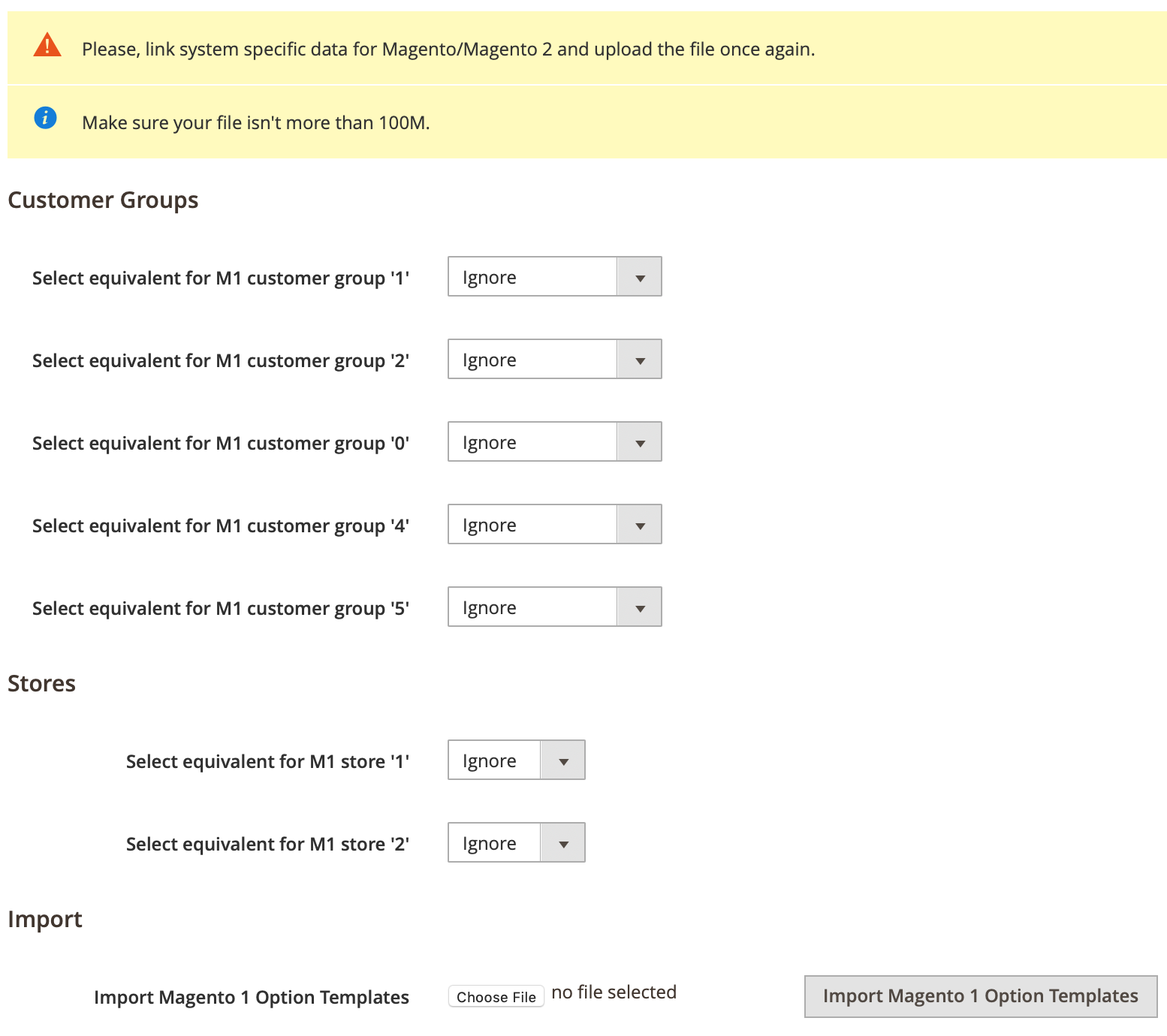Open dropdown for M1 customer group '2'
This screenshot has width=1167, height=1036.
(555, 359)
